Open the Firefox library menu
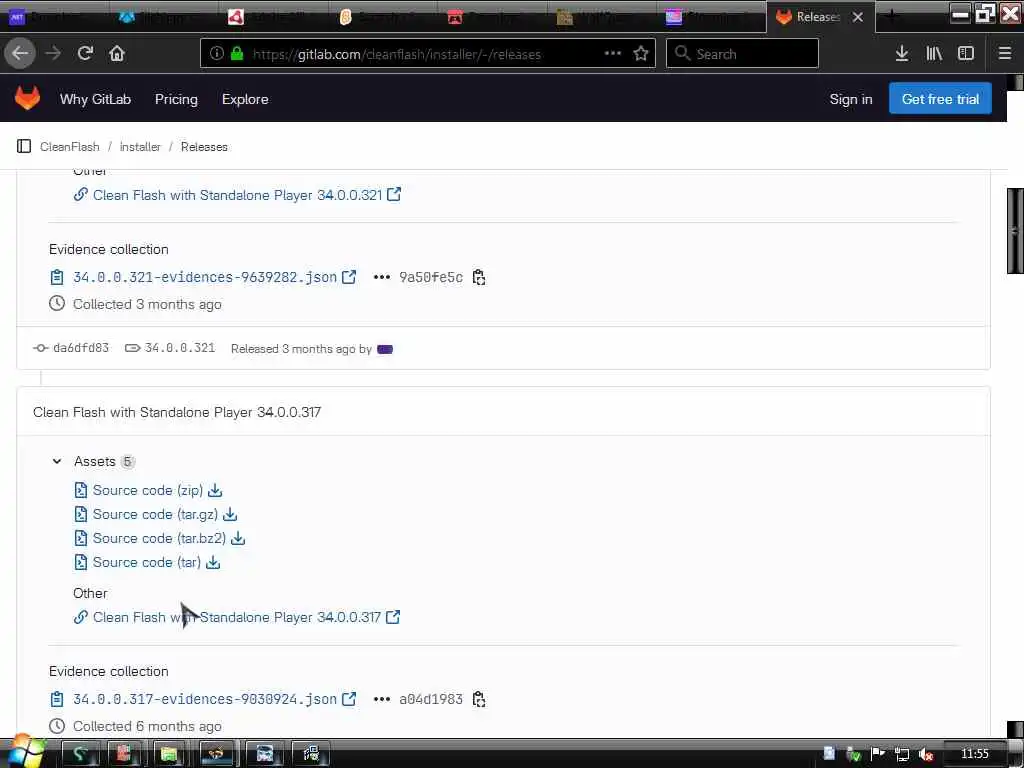The image size is (1024, 768). pyautogui.click(x=934, y=54)
